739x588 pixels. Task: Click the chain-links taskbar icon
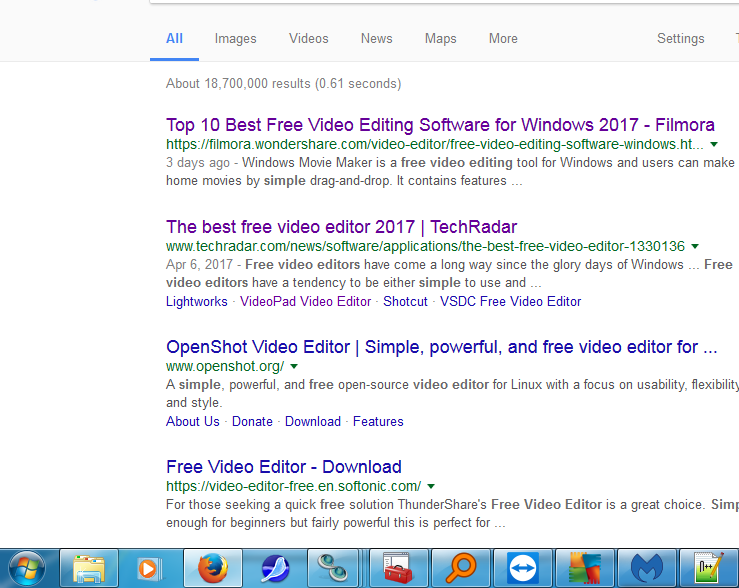click(x=333, y=569)
